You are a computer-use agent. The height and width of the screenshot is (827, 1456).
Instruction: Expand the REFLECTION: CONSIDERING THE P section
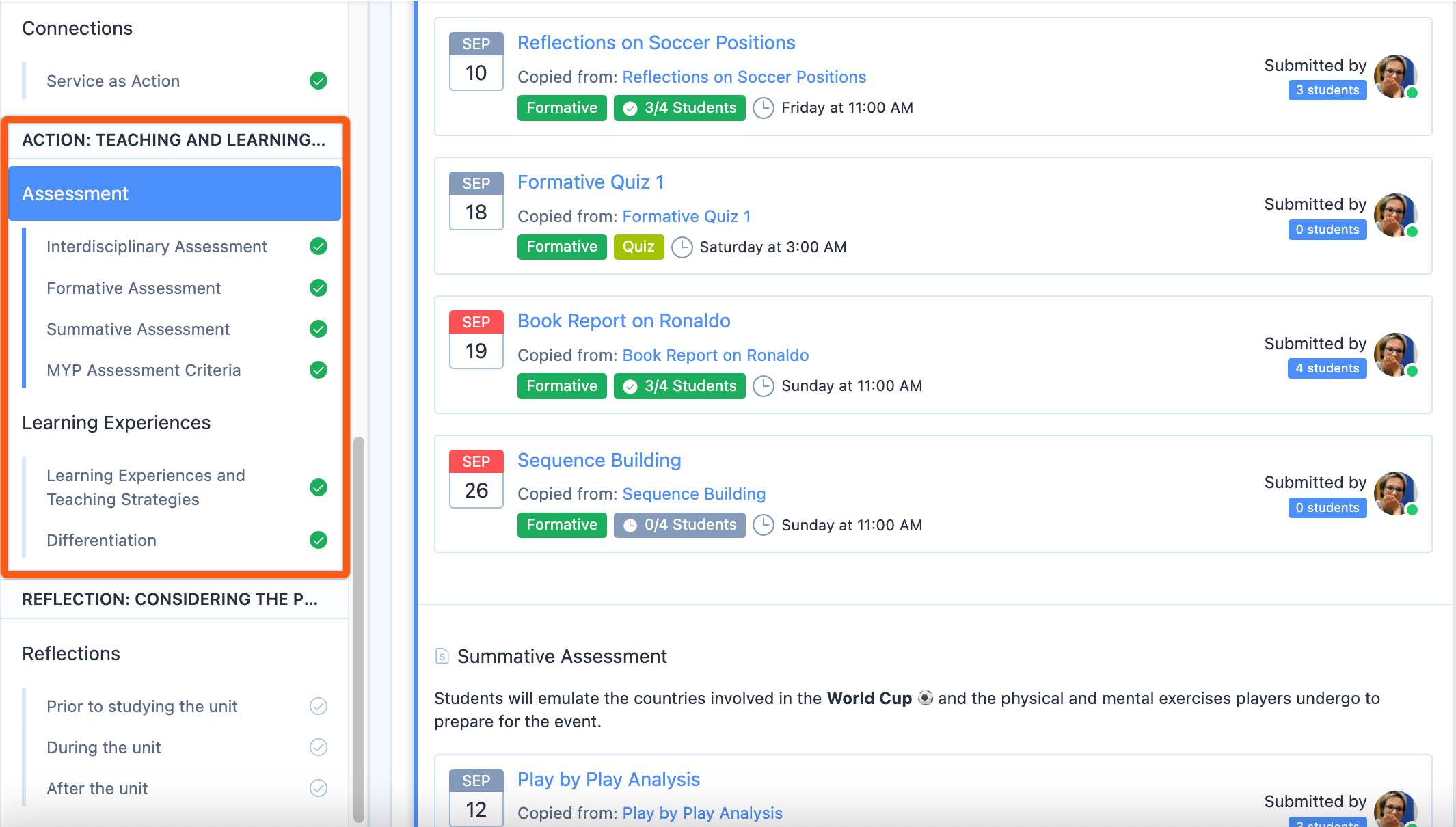pos(171,599)
